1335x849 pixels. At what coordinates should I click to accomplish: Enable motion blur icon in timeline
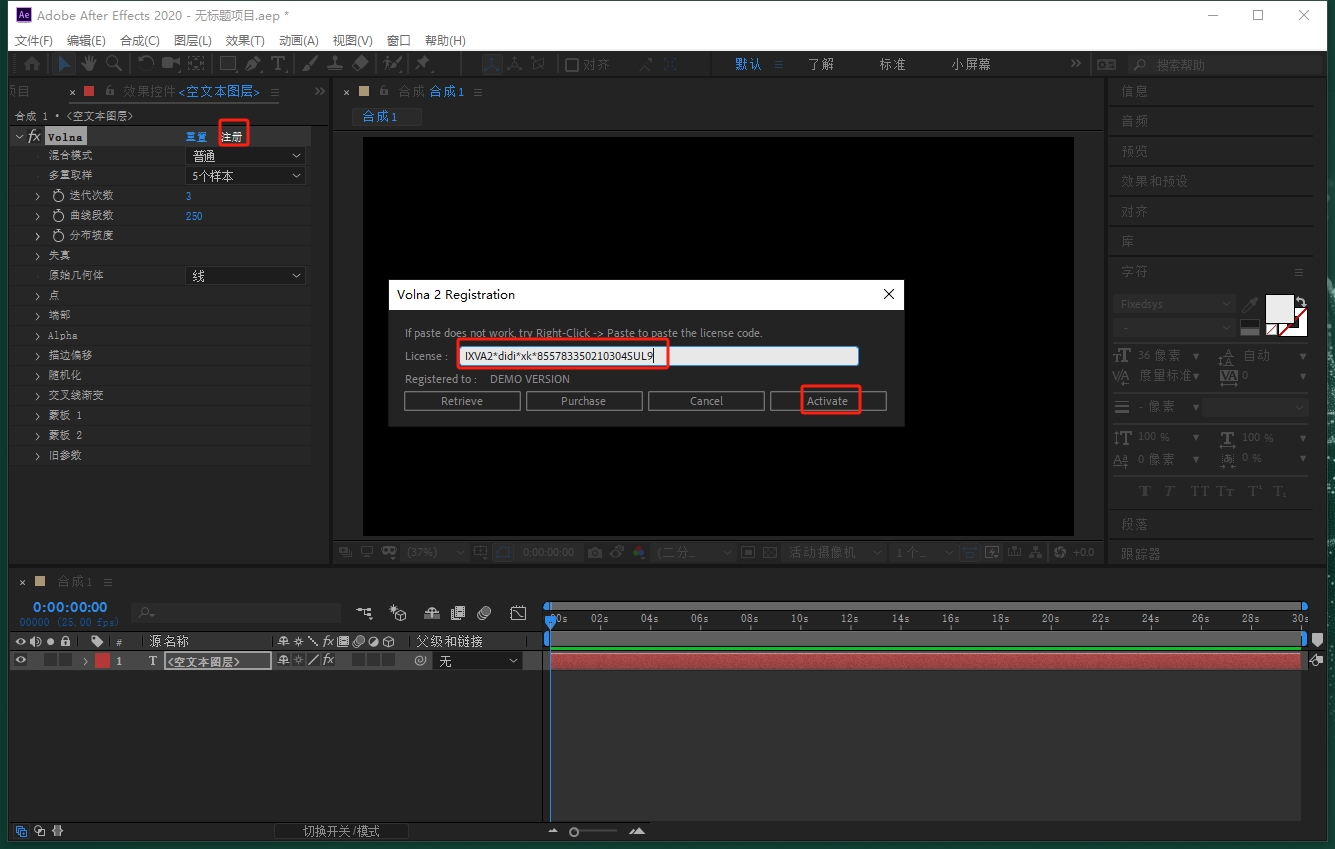coord(484,613)
